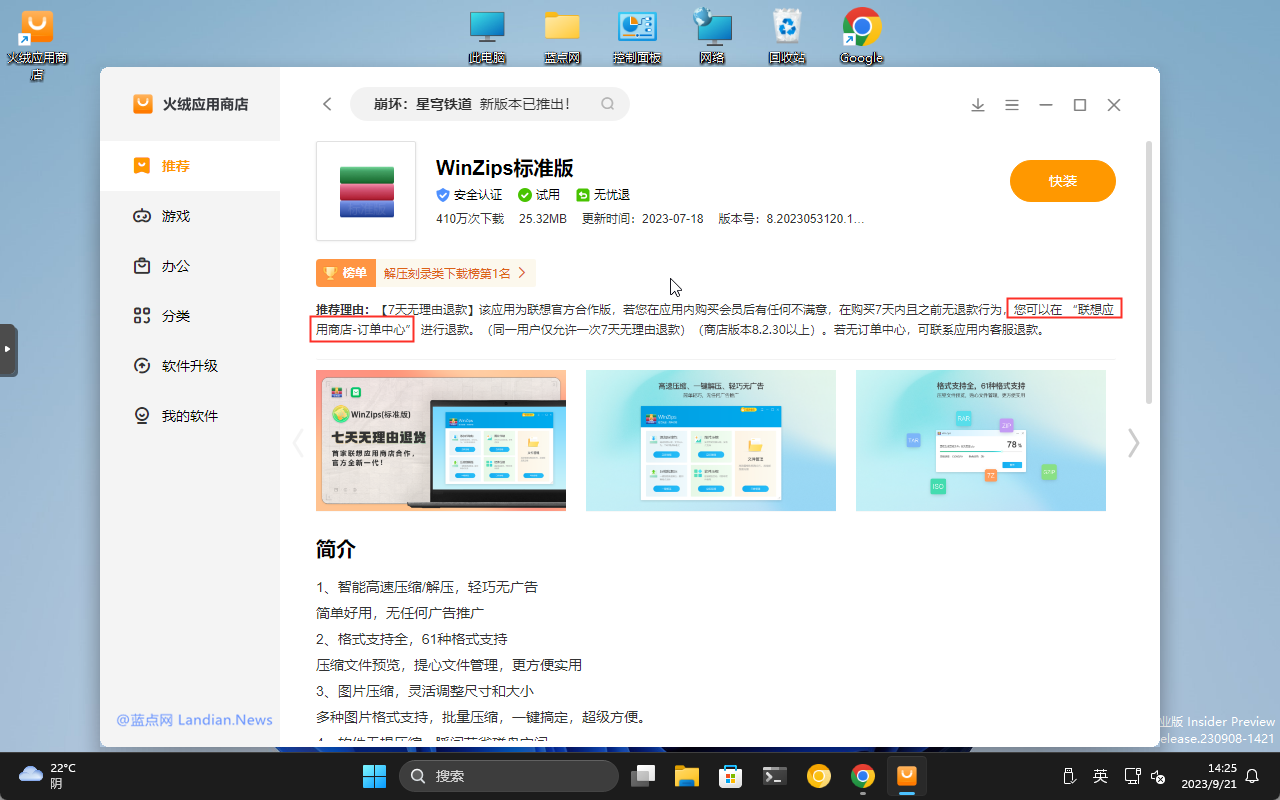
Task: Open the Windows Start menu
Action: pyautogui.click(x=374, y=776)
